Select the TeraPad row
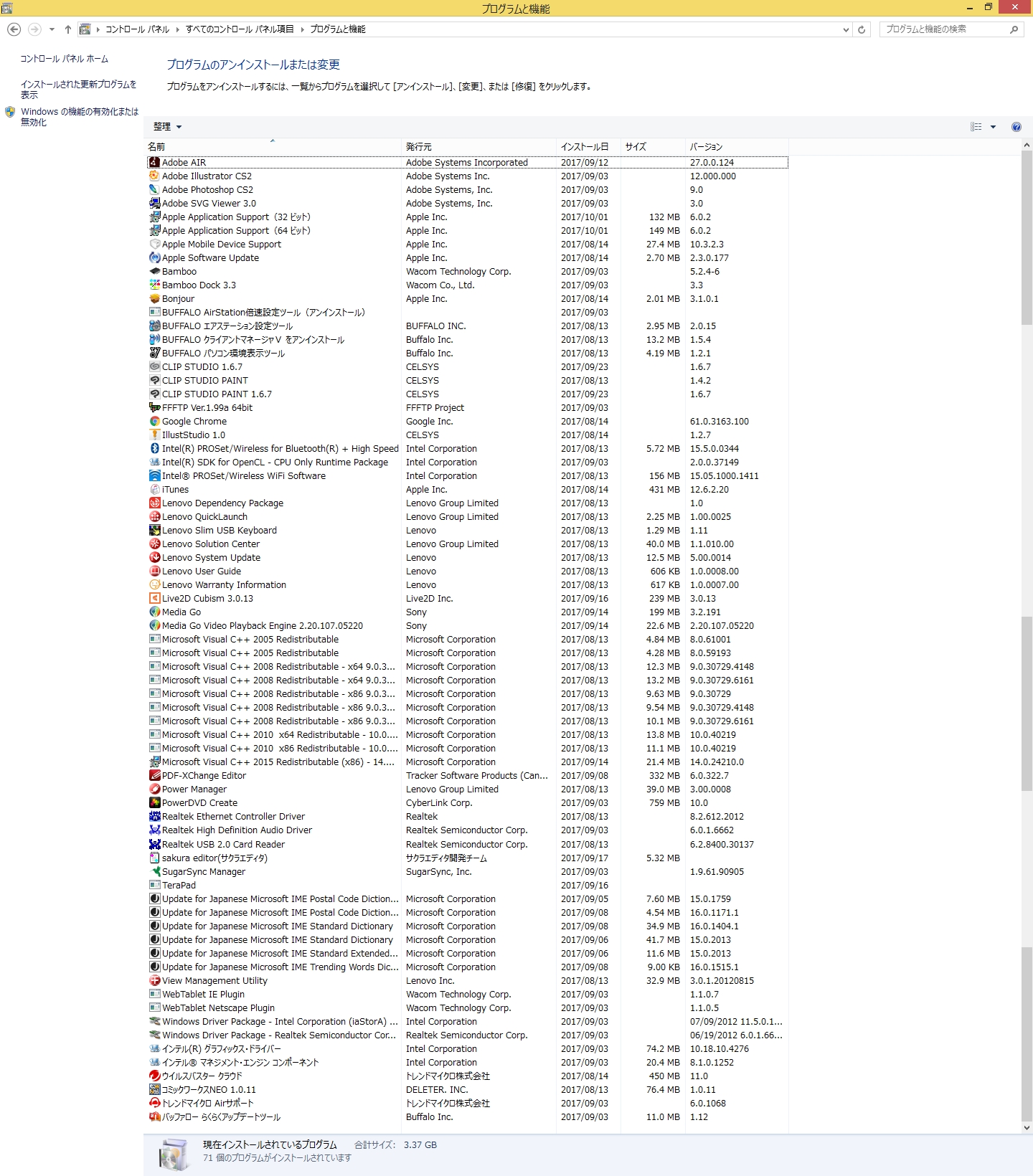 point(468,886)
